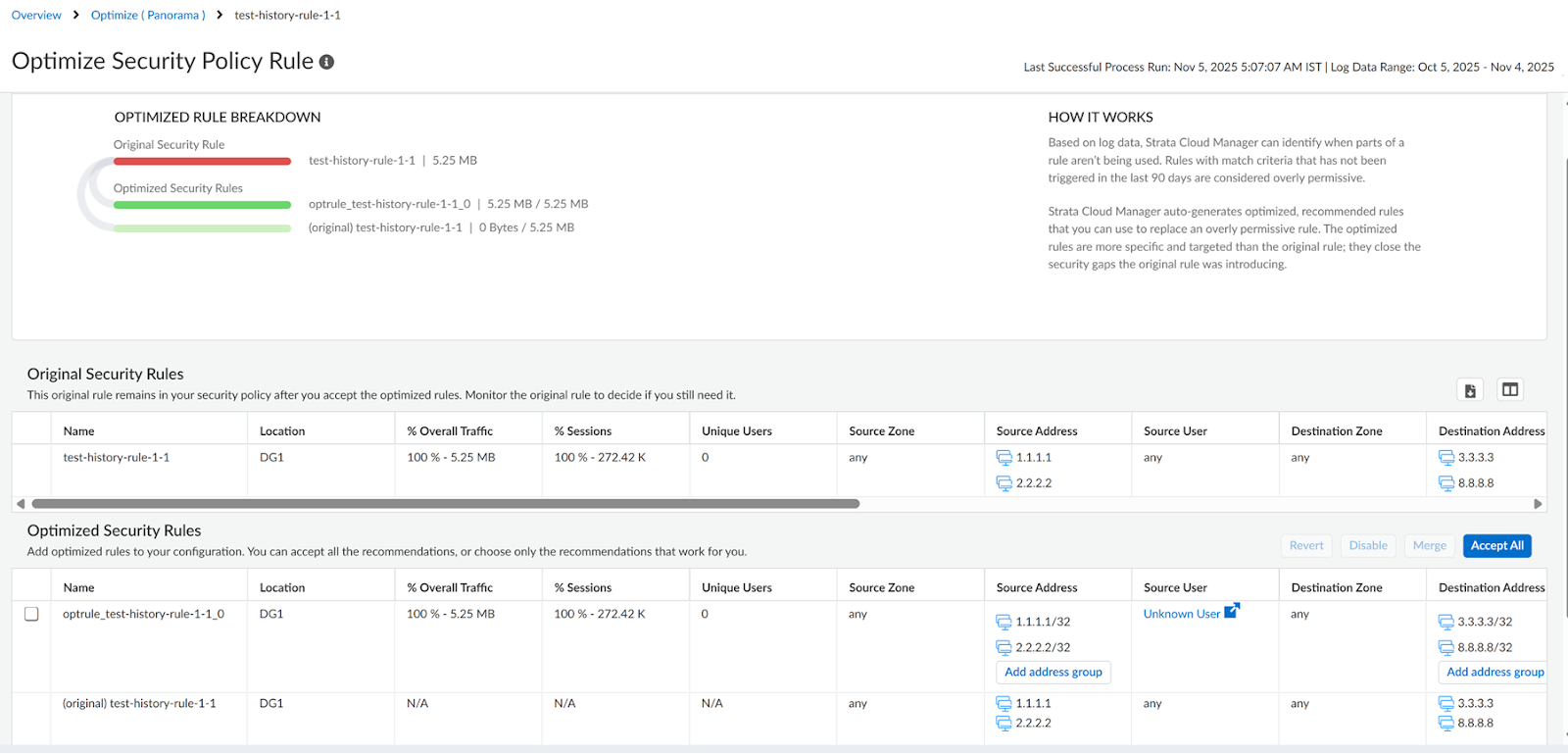Click the info icon beside page title
This screenshot has width=1568, height=754.
coord(326,62)
